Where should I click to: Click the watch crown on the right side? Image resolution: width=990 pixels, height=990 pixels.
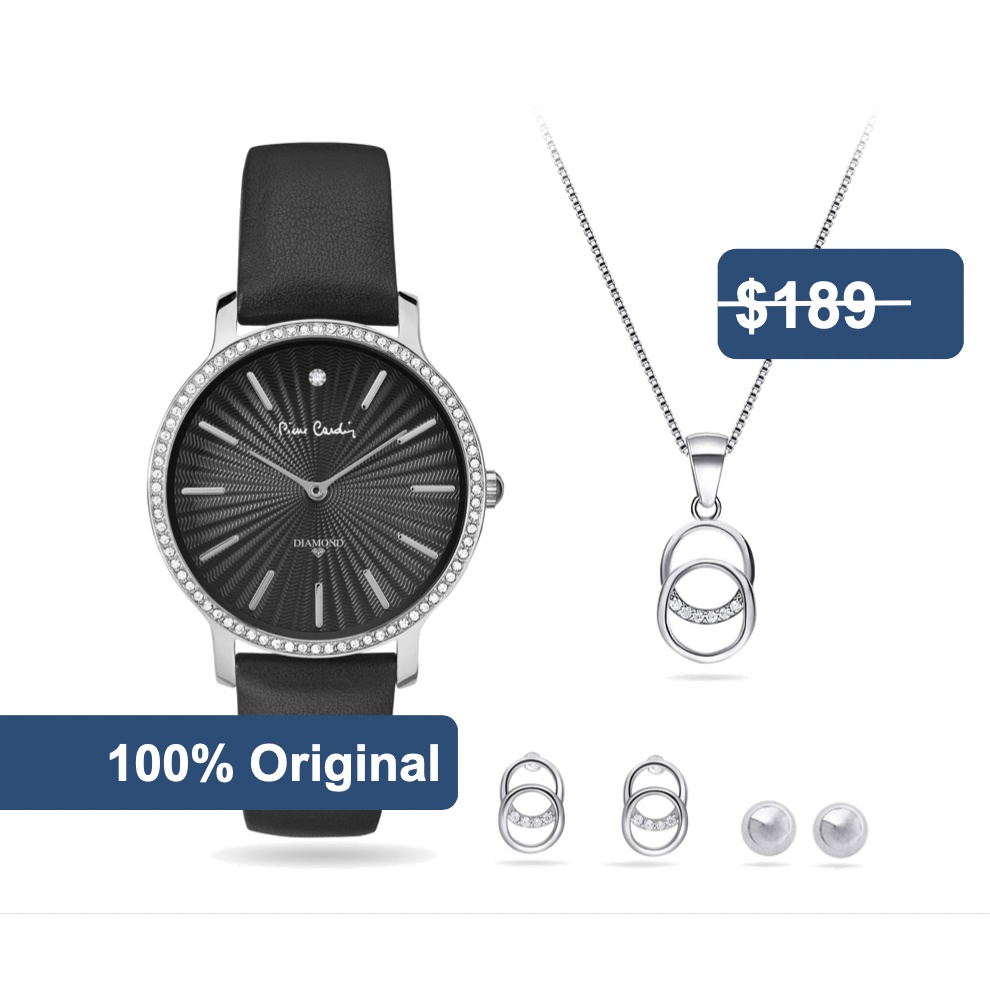(x=495, y=488)
